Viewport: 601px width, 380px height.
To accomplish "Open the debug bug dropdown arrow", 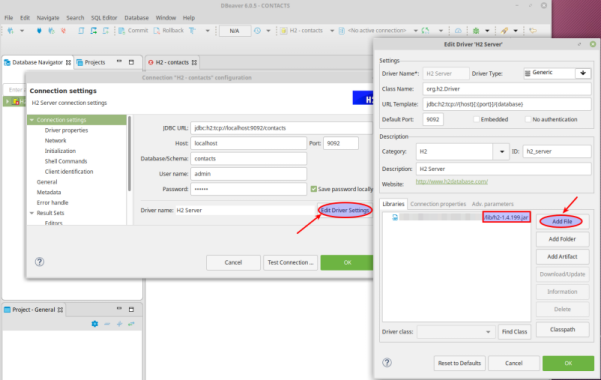I will coord(487,31).
